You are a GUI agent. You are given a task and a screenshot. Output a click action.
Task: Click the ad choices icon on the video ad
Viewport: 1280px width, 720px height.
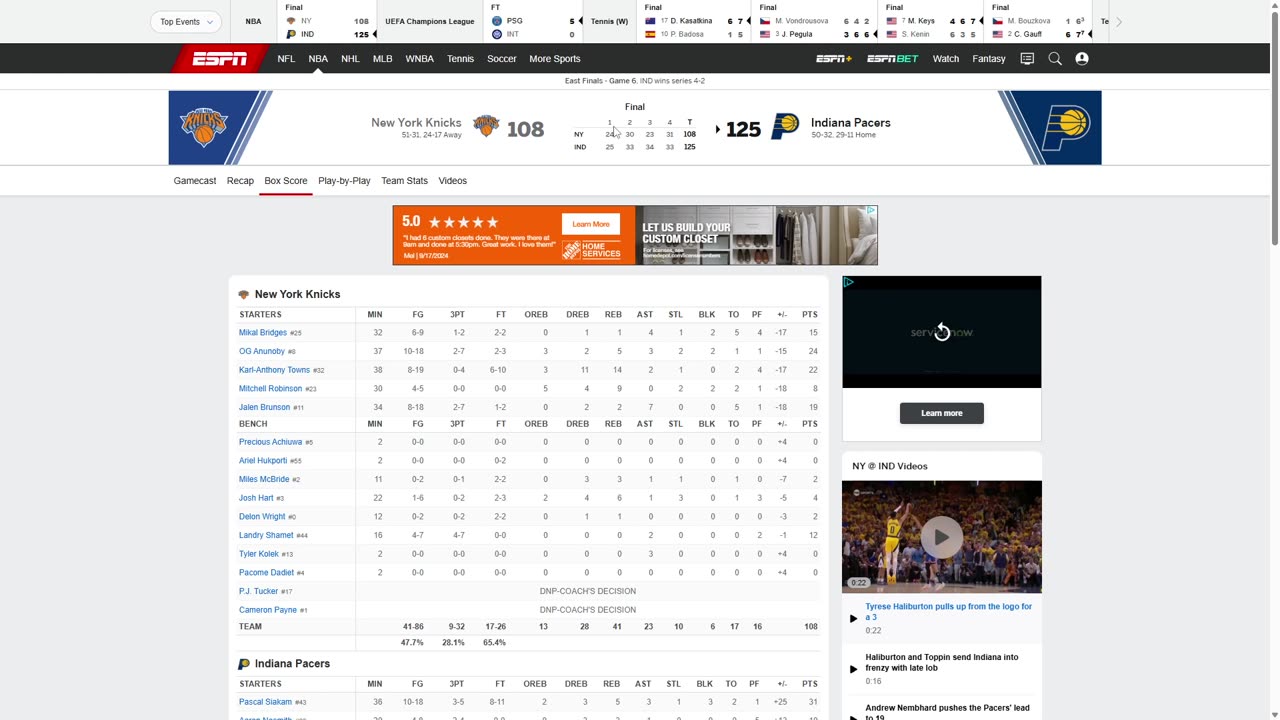[848, 282]
